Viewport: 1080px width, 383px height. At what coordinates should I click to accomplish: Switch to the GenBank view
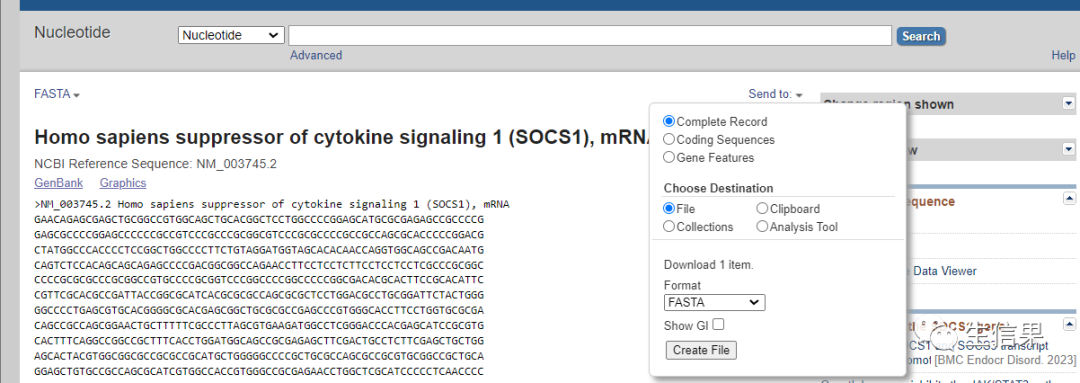(59, 183)
